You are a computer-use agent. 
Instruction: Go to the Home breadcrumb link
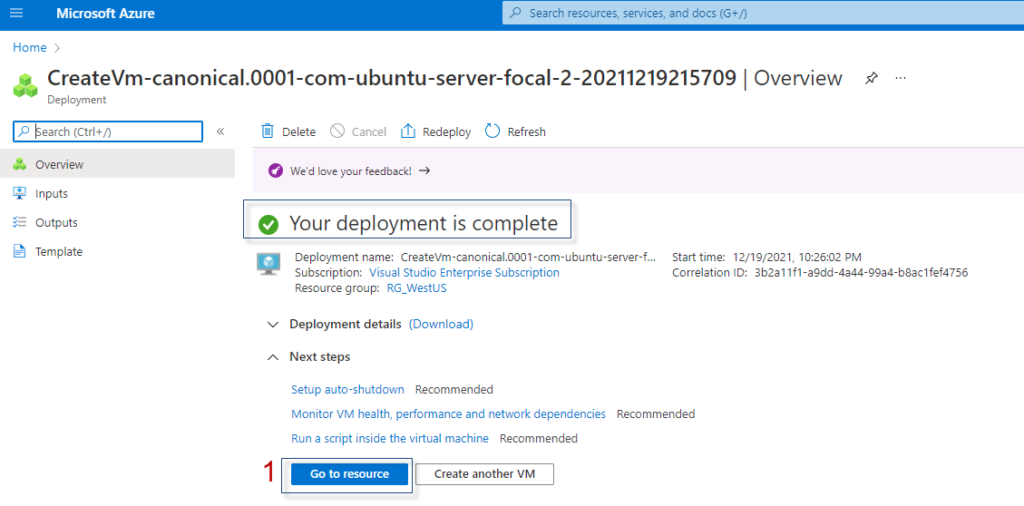tap(30, 48)
